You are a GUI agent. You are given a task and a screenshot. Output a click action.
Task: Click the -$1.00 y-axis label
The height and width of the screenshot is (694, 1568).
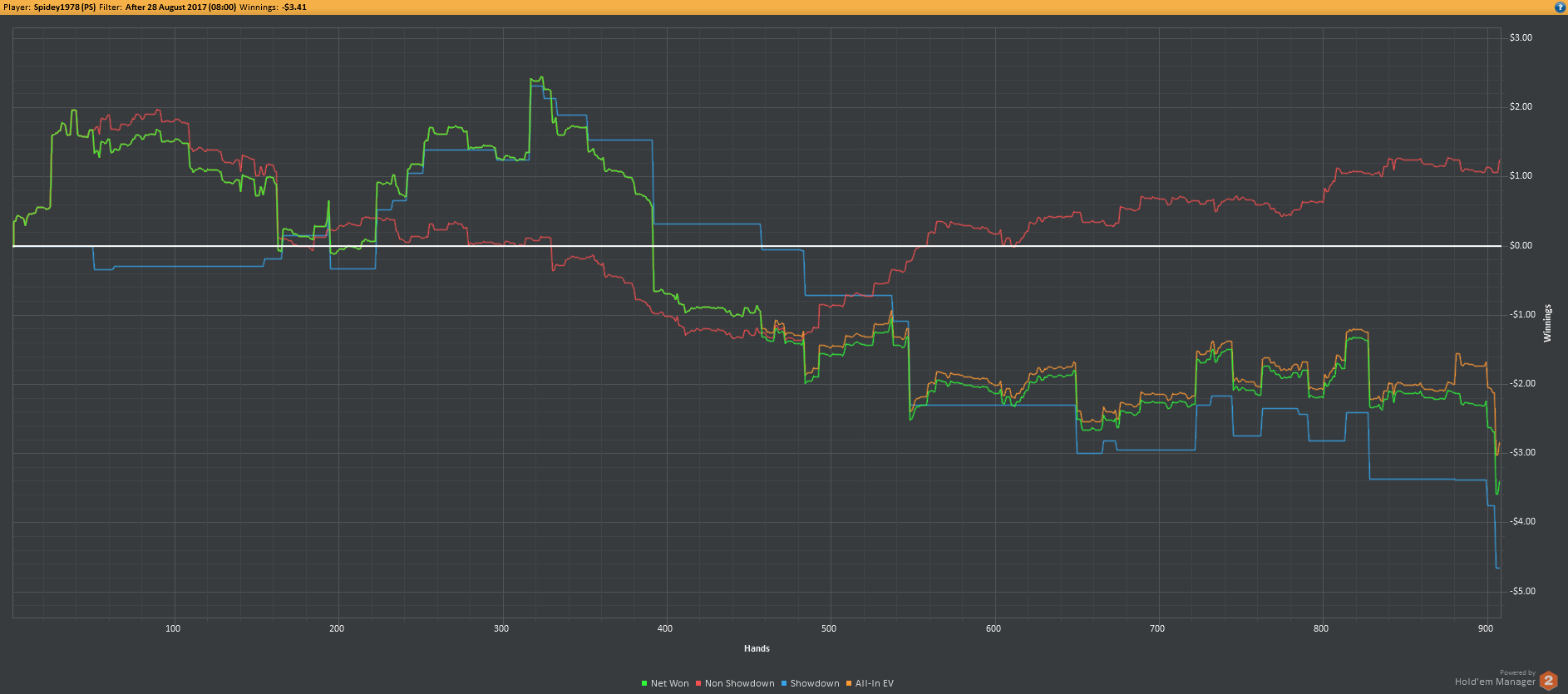[1522, 314]
